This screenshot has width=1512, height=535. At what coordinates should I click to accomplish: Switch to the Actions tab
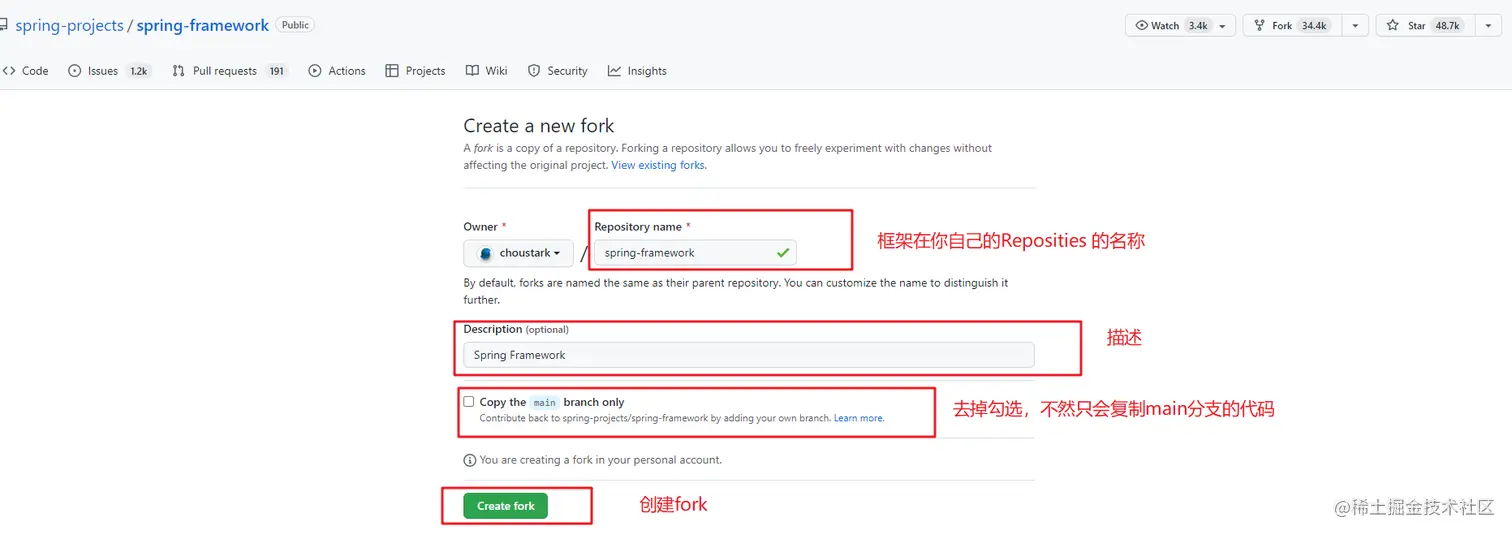tap(337, 71)
